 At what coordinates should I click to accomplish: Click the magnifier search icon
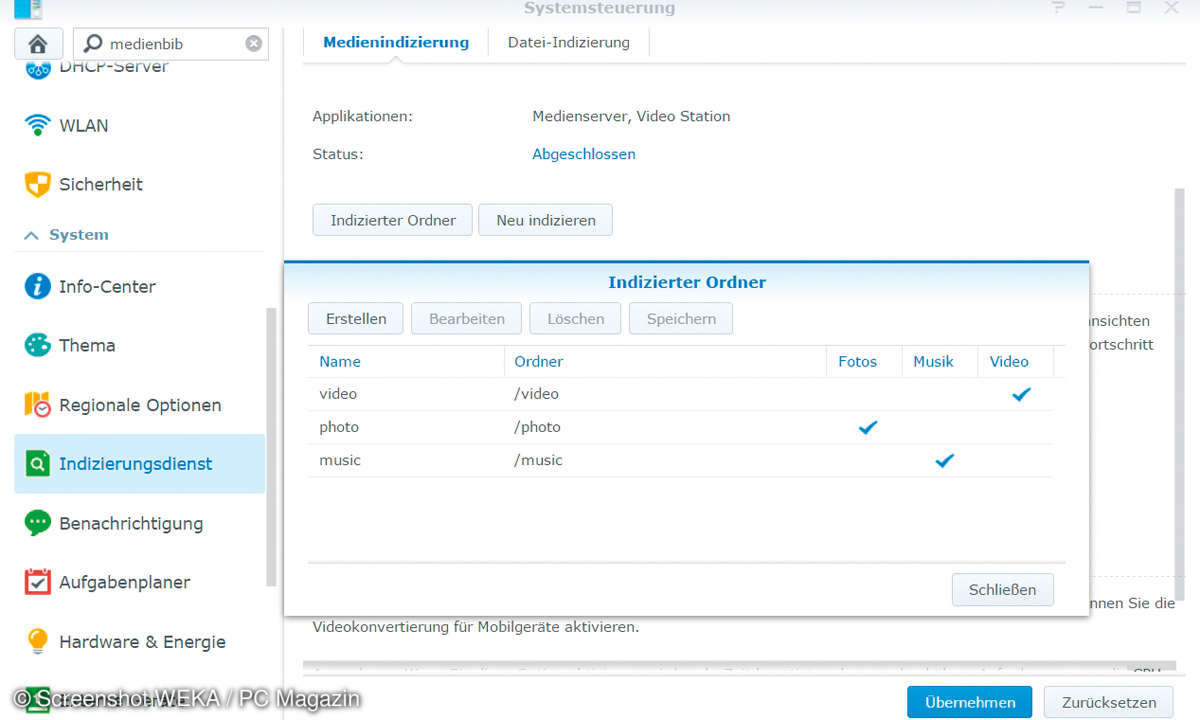coord(93,44)
